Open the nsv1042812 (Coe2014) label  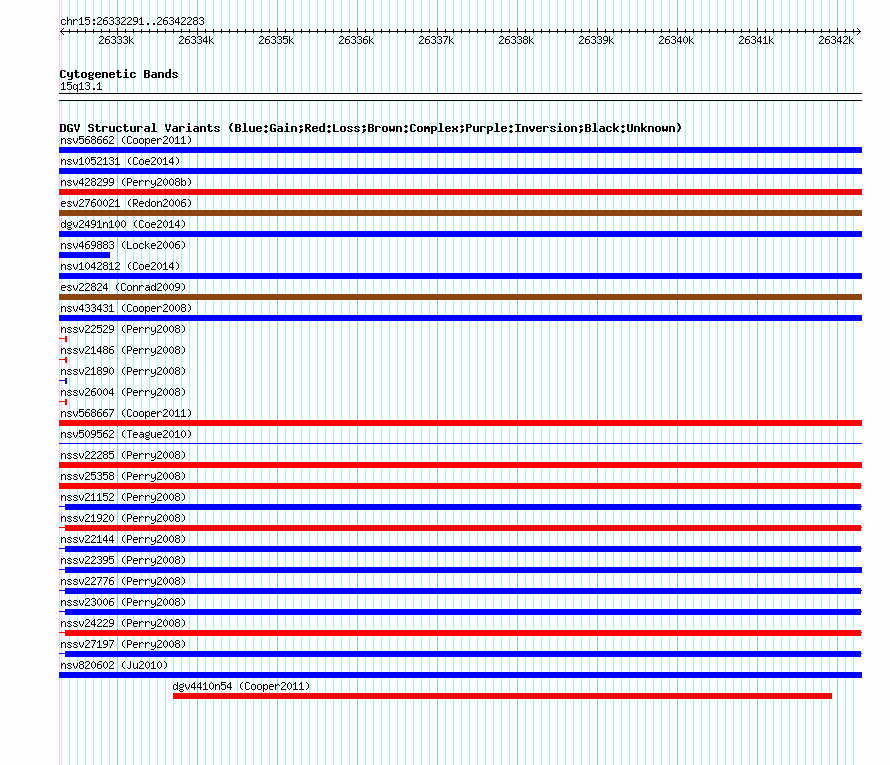pyautogui.click(x=120, y=266)
